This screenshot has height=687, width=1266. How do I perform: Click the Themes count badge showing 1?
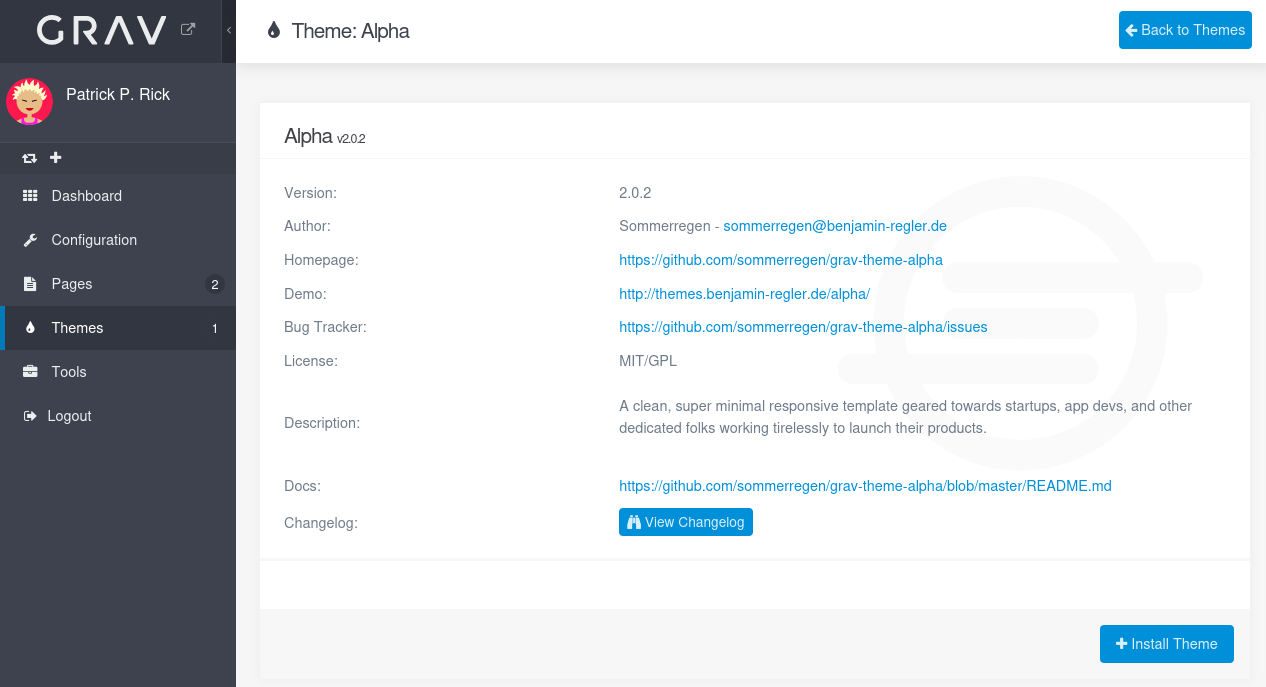click(x=215, y=328)
